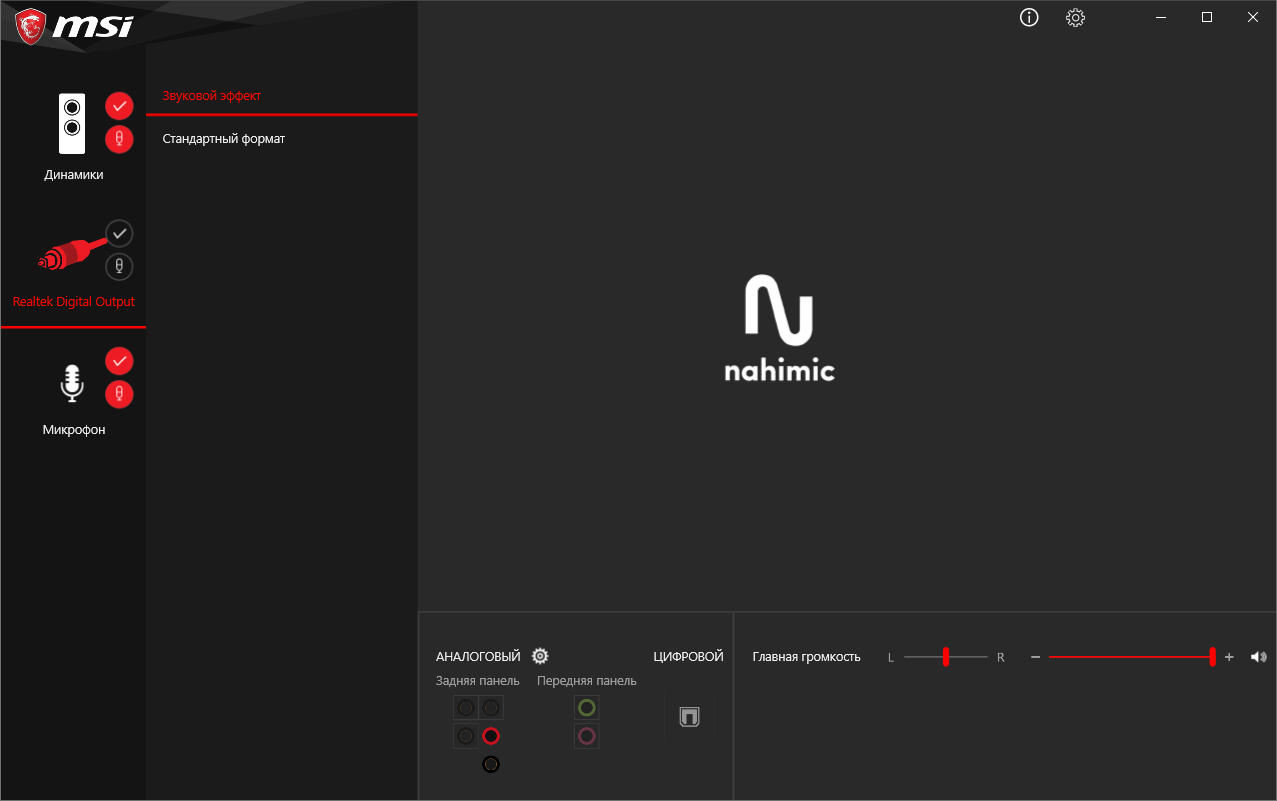The image size is (1277, 801).
Task: Click the Realtek Digital Output label
Action: (x=74, y=302)
